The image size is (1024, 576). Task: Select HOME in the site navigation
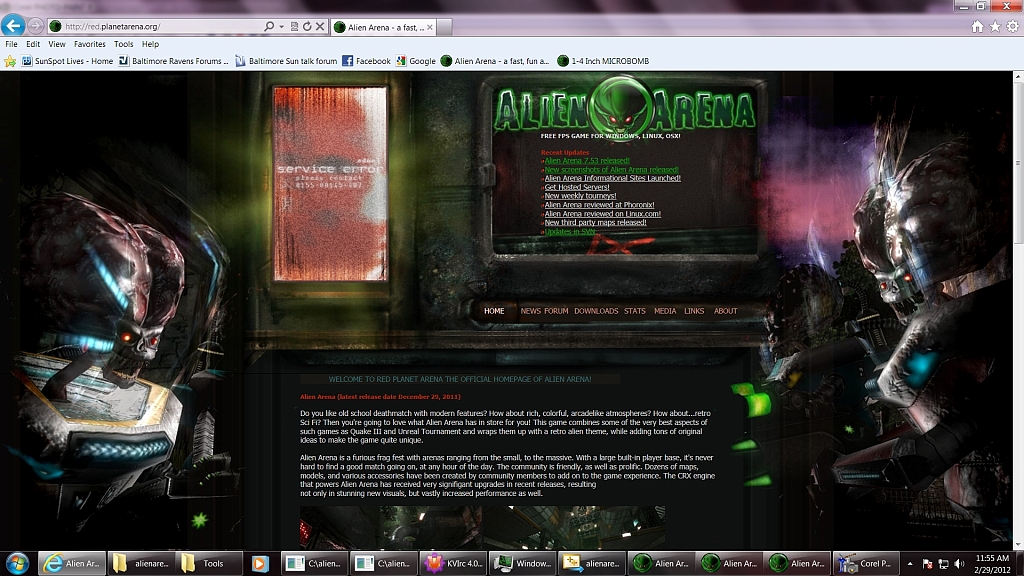(494, 312)
